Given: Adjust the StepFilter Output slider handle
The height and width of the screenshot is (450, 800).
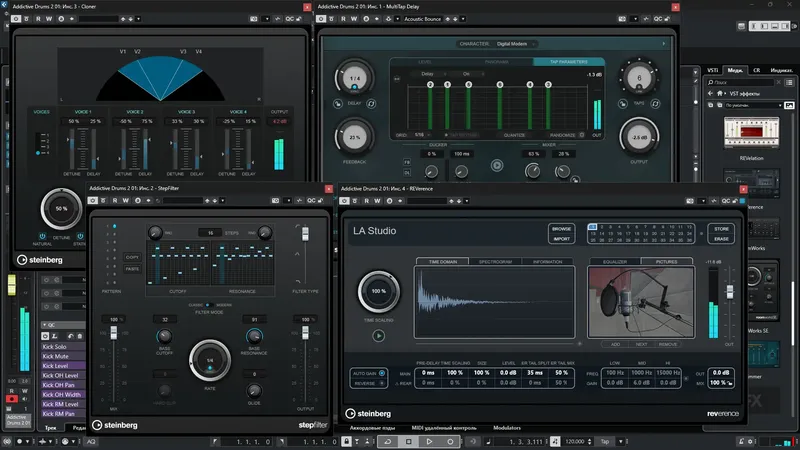Looking at the screenshot, I should [305, 333].
